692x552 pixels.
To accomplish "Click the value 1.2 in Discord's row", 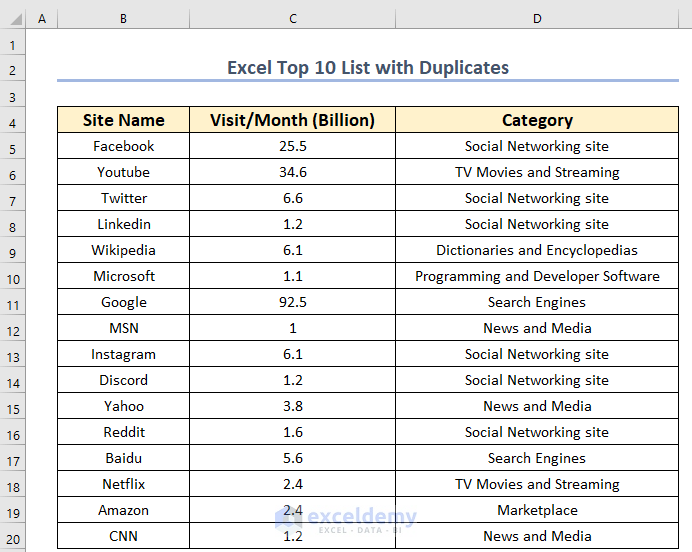I will coord(293,380).
